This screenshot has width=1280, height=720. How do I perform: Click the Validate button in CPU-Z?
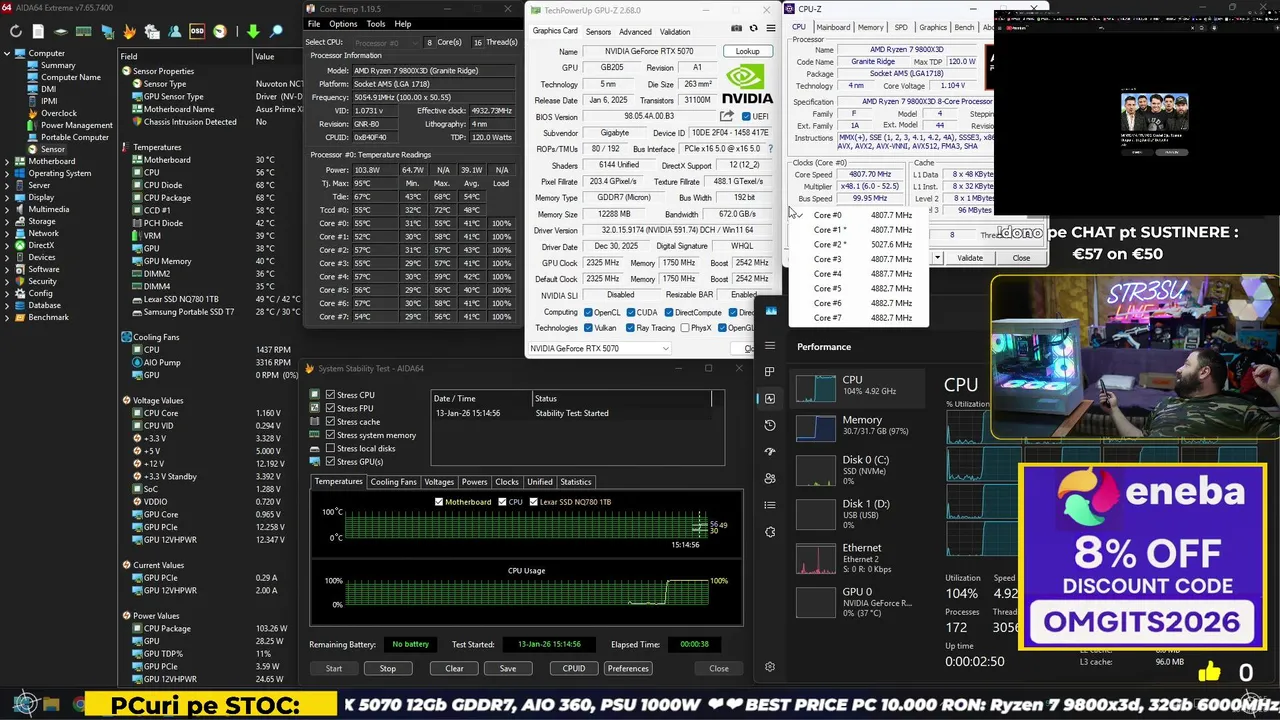(970, 258)
